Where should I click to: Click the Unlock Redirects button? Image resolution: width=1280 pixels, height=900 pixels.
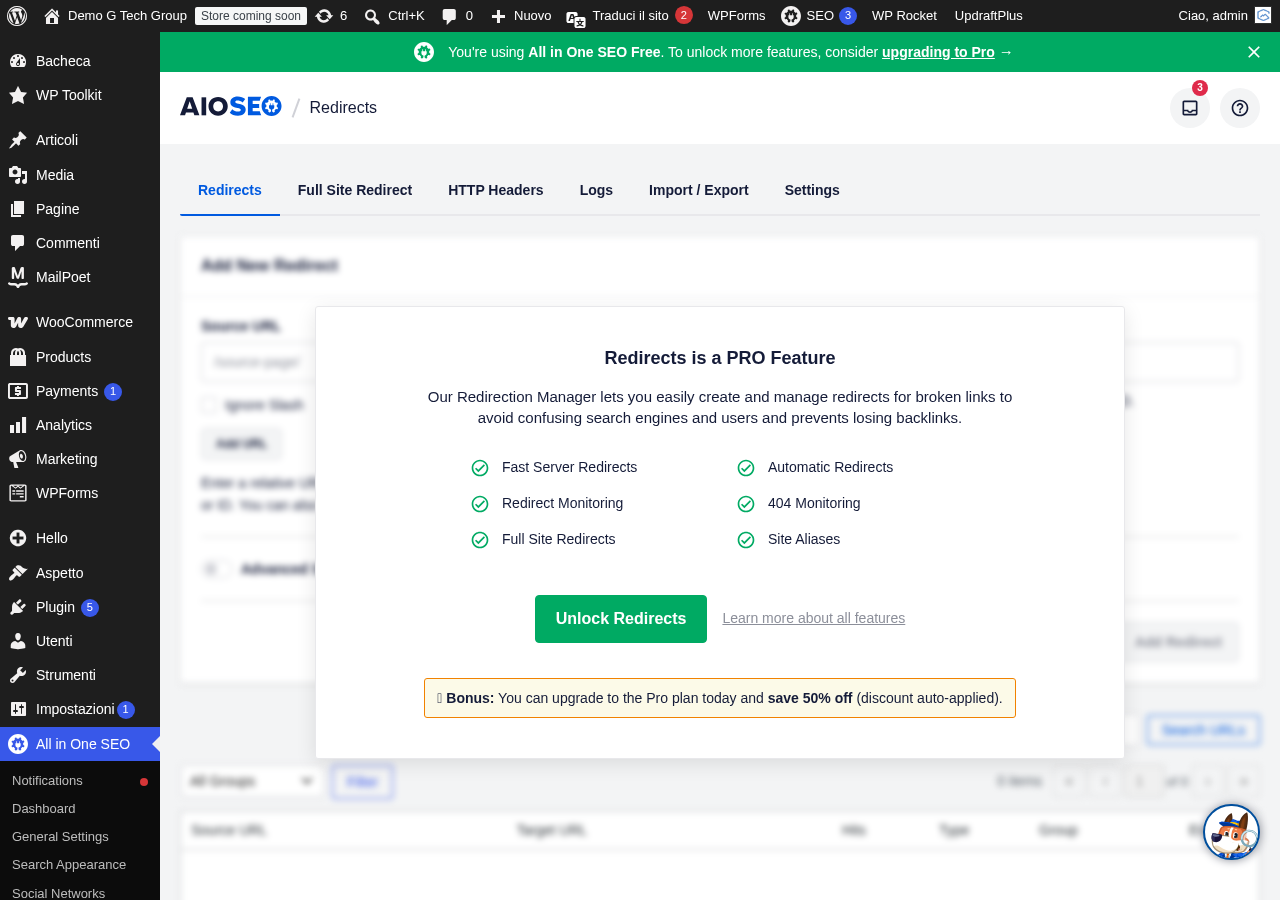[x=621, y=619]
